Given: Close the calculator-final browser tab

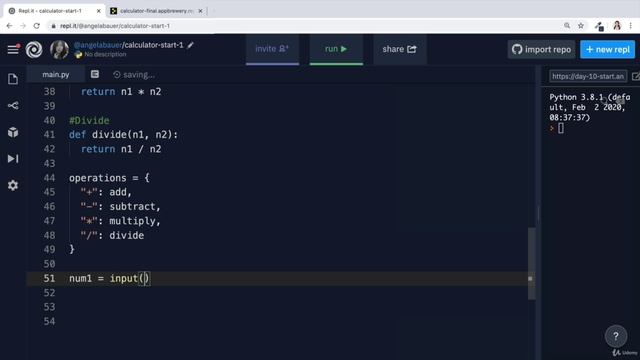Looking at the screenshot, I should (200, 11).
